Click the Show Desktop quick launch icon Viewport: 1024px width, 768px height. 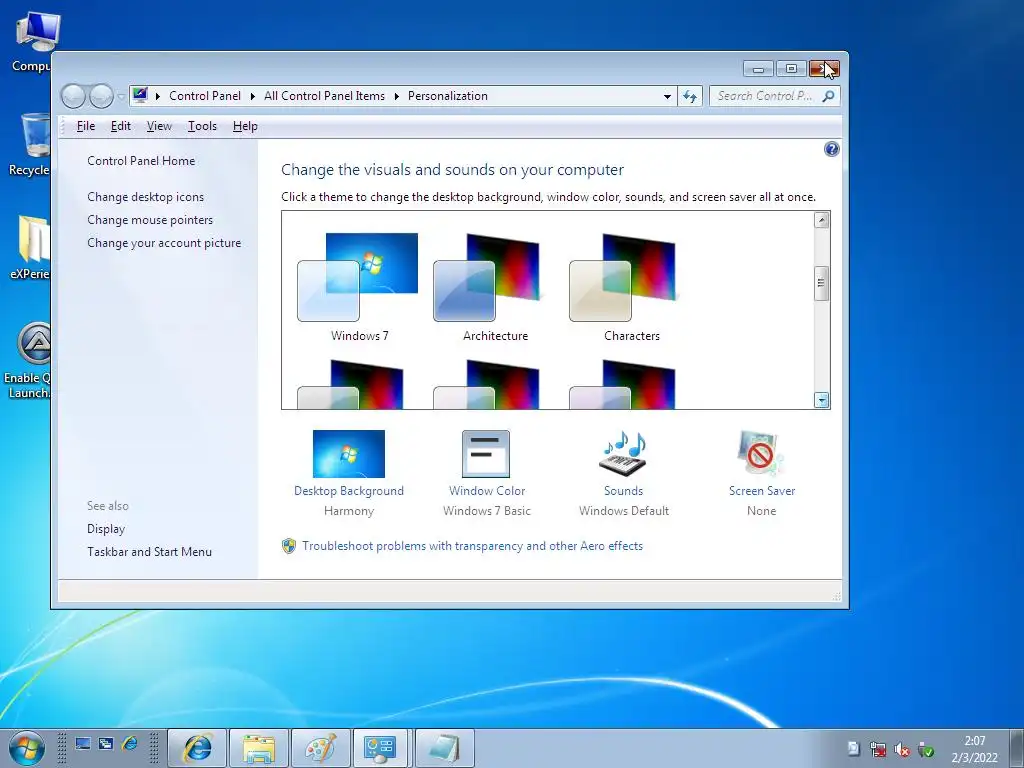point(83,744)
